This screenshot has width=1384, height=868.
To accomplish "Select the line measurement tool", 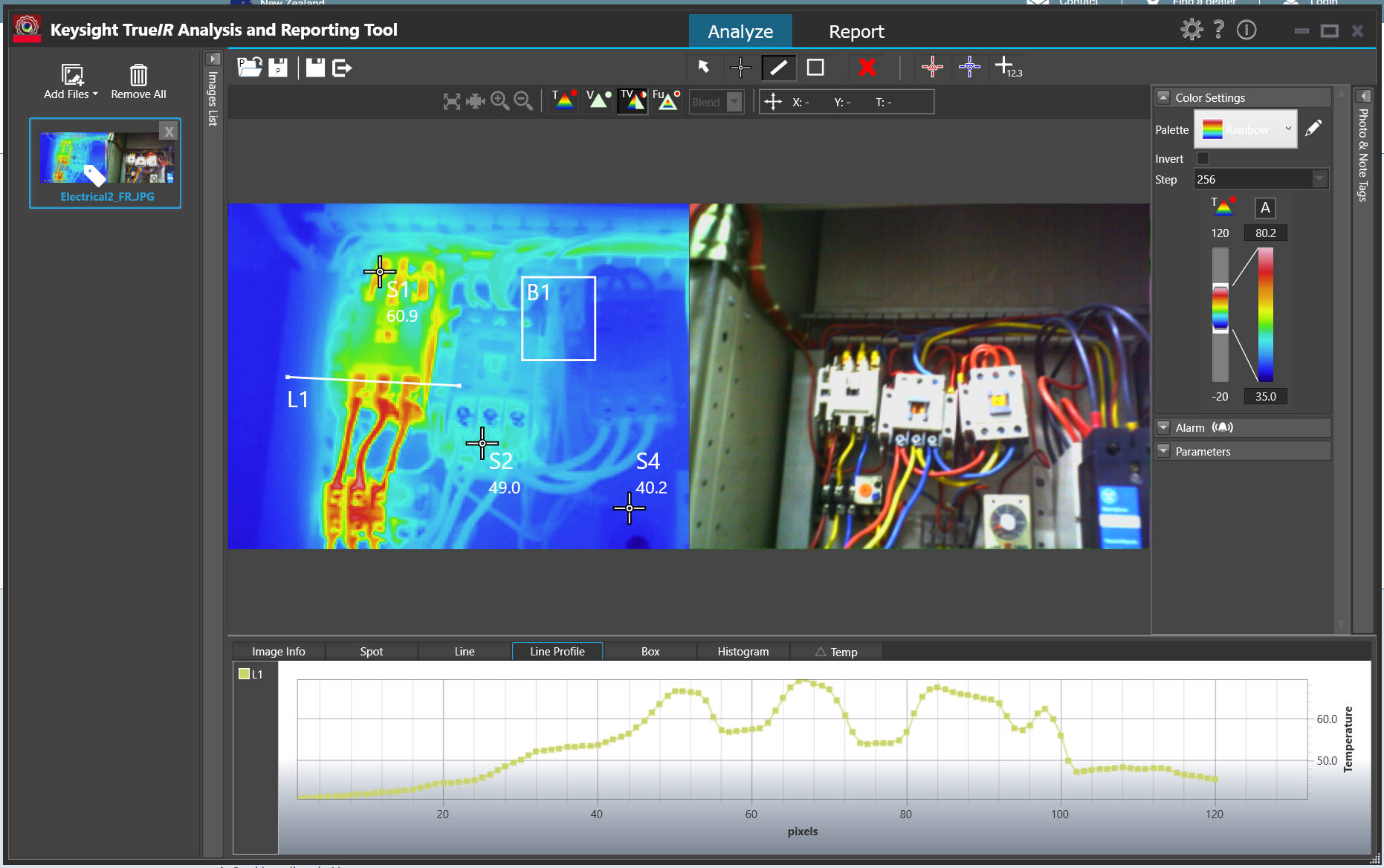I will click(778, 68).
